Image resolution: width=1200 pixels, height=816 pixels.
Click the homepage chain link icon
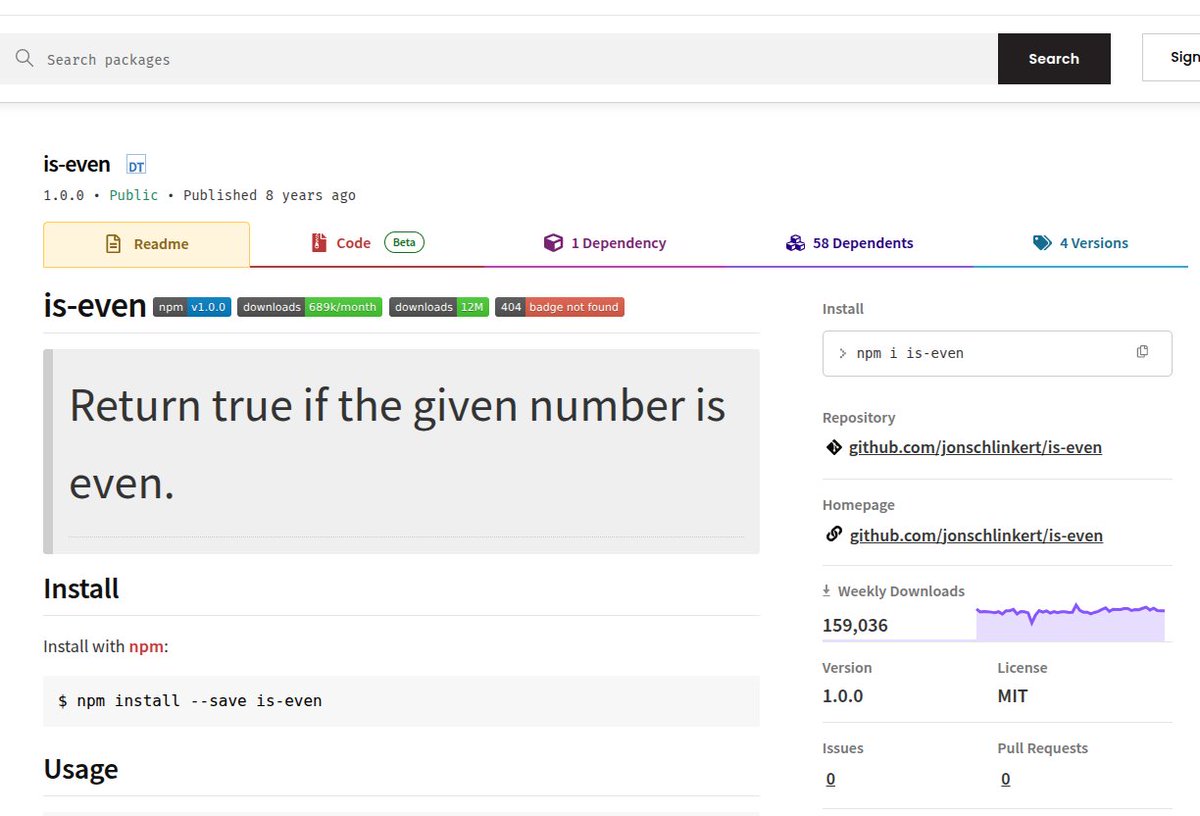coord(834,535)
